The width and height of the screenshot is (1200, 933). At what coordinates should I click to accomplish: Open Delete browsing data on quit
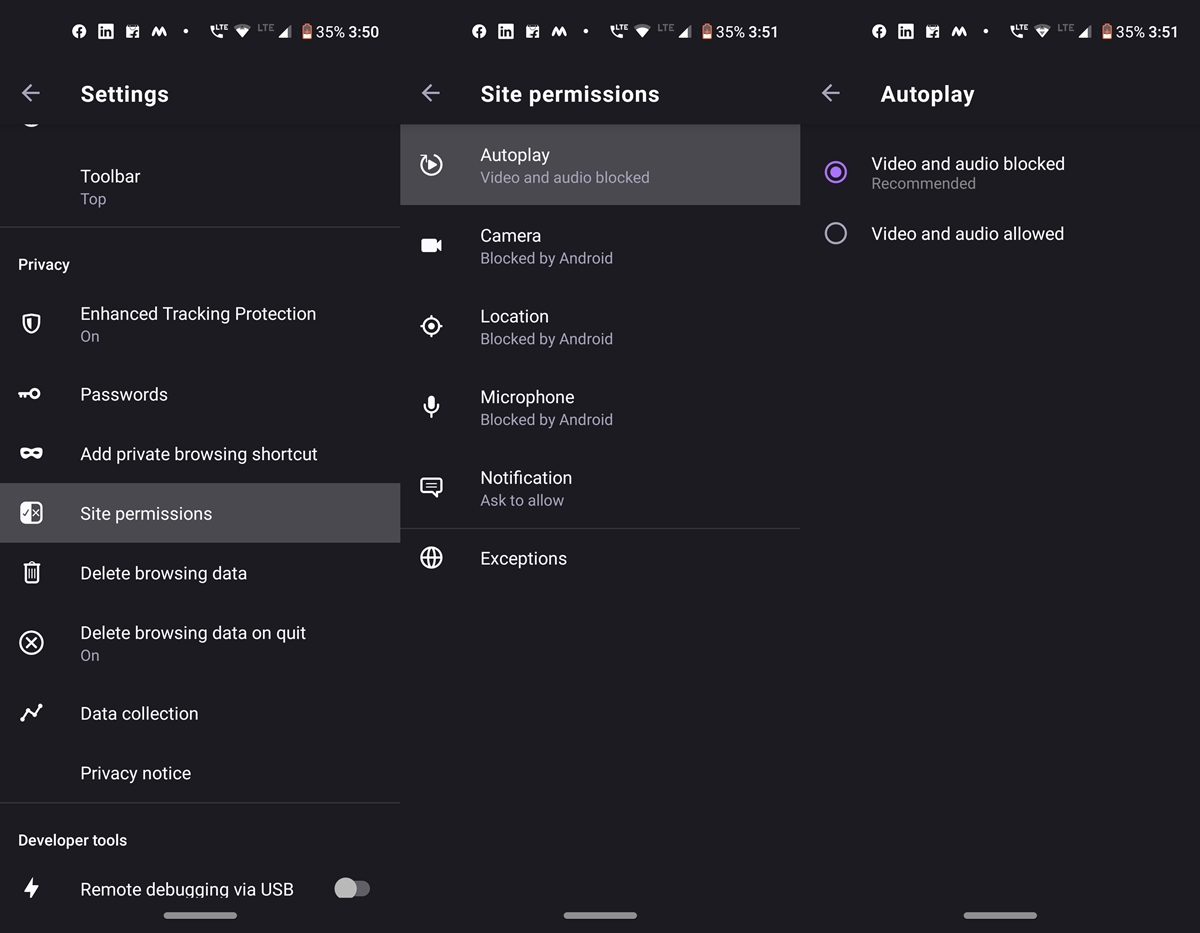point(200,643)
